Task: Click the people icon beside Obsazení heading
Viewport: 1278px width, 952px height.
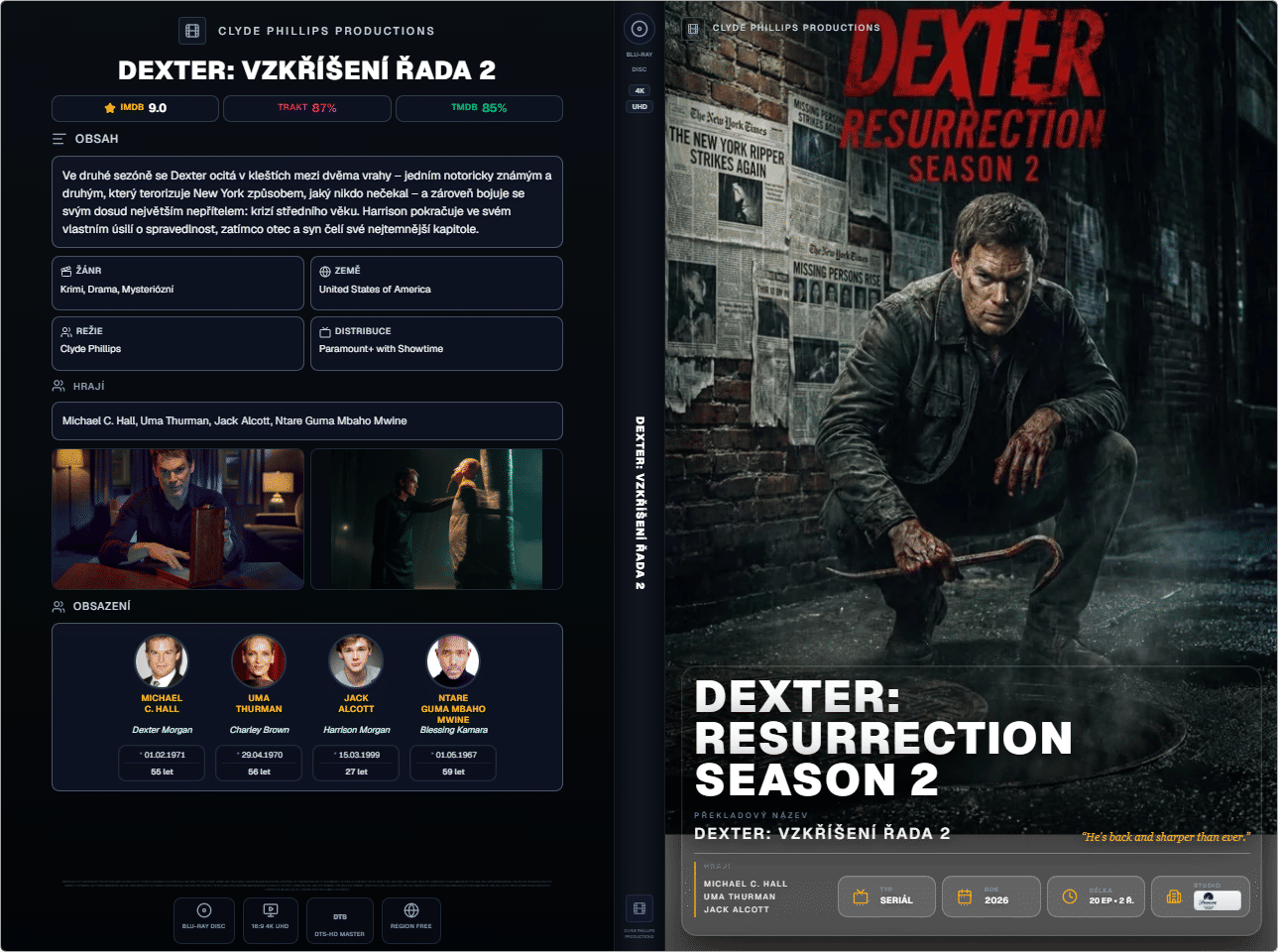Action: 58,606
